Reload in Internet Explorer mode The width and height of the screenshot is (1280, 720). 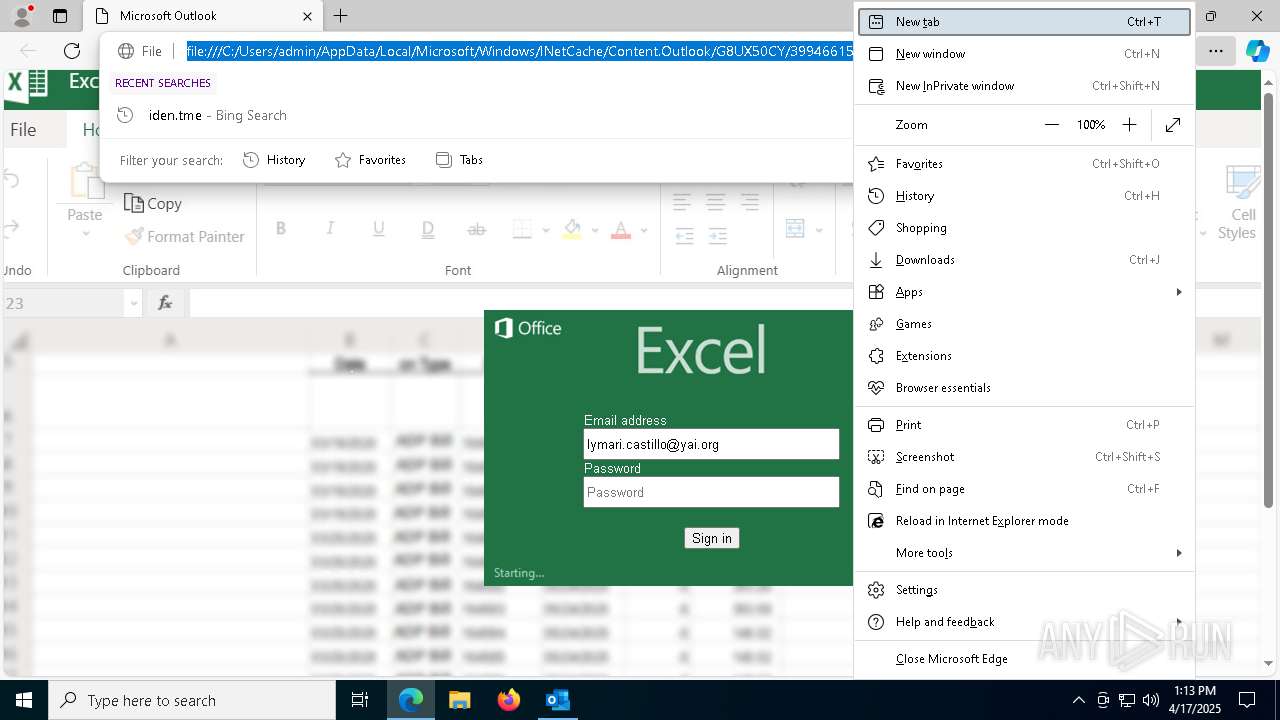point(1025,521)
